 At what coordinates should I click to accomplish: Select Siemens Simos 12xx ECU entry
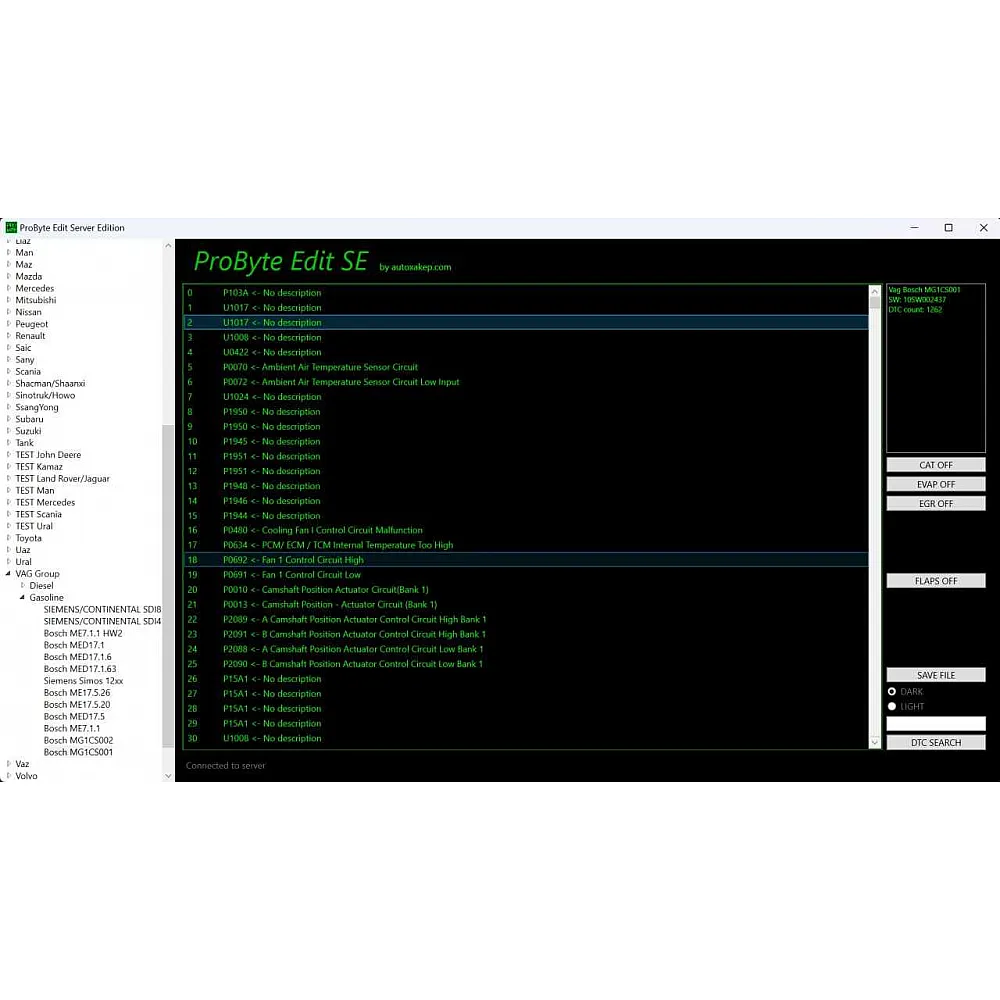pos(83,681)
